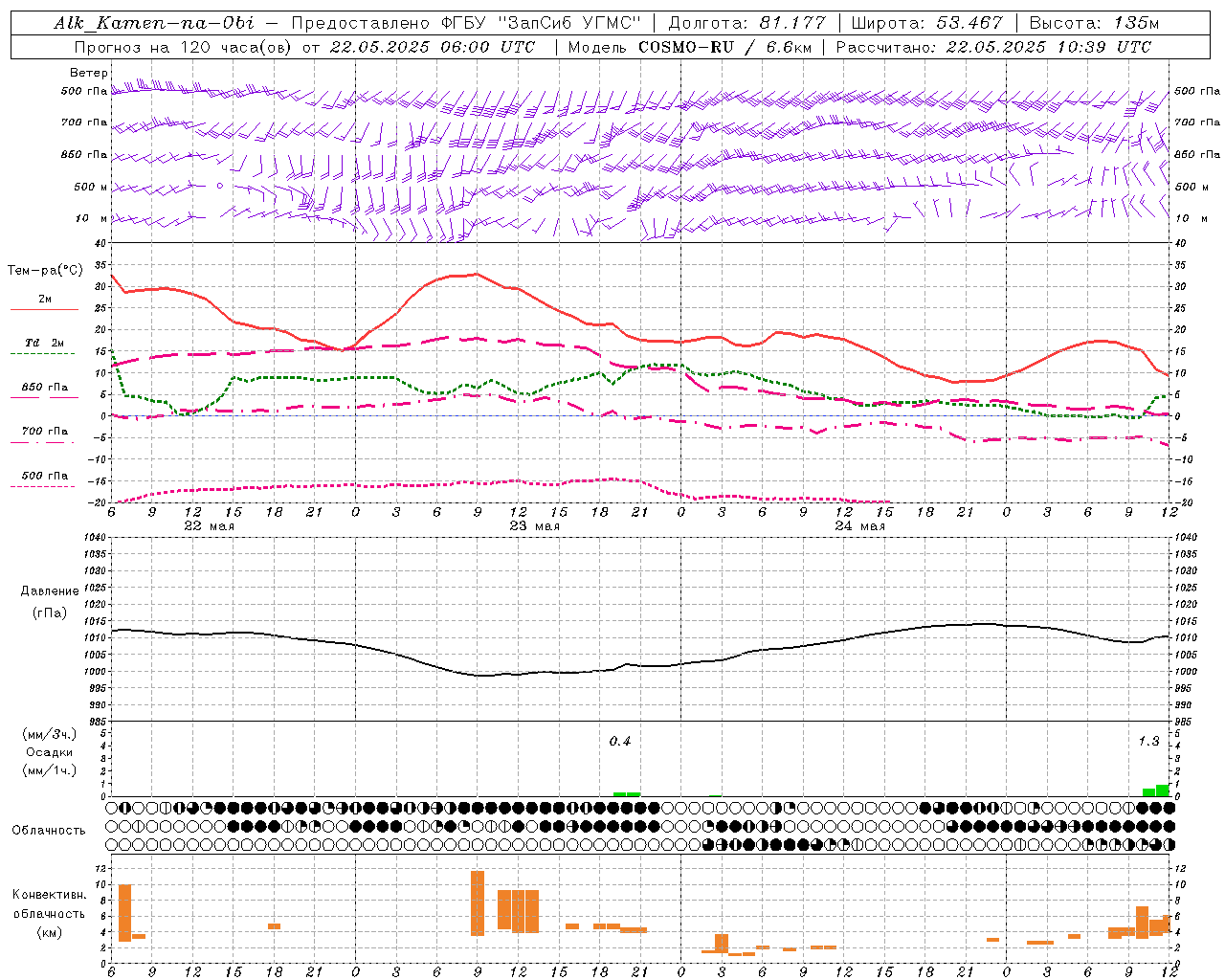Click the 10 м wind level label on left
1225x980 pixels.
tap(92, 218)
